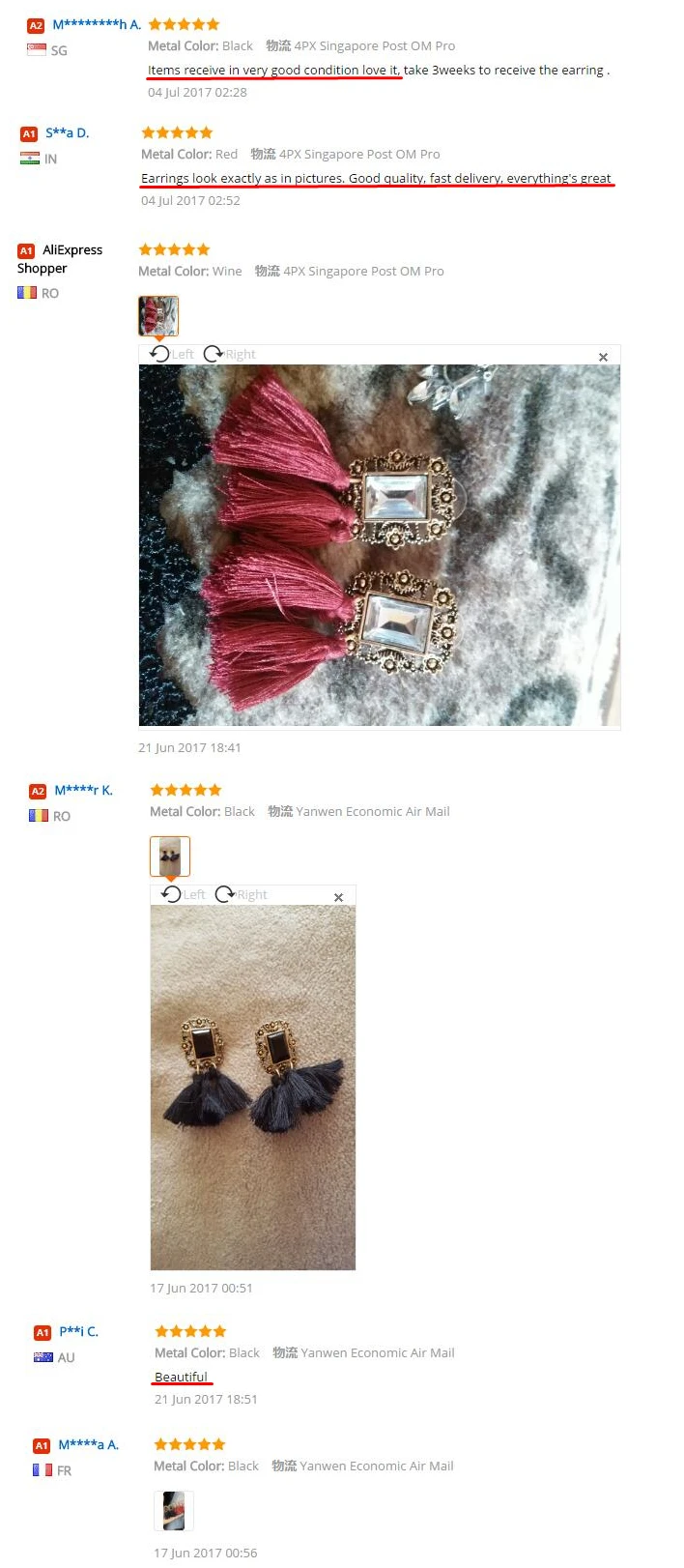Open reviewer P**i C. profile
The width and height of the screenshot is (684, 1568).
(79, 1331)
